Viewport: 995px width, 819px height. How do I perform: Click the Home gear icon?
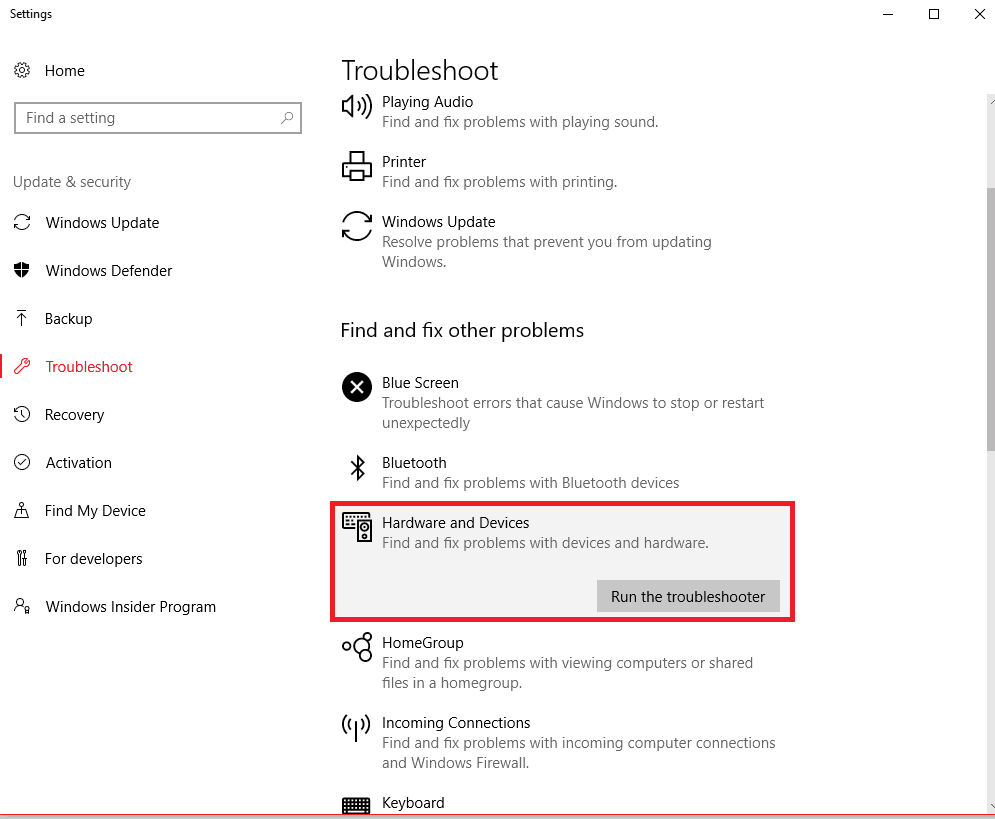[x=22, y=70]
